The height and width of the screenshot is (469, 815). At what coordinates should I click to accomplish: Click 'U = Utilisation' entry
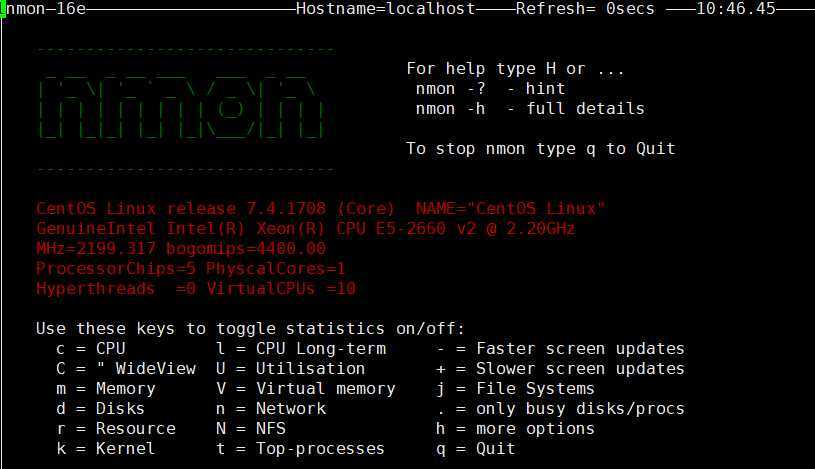[x=291, y=369]
